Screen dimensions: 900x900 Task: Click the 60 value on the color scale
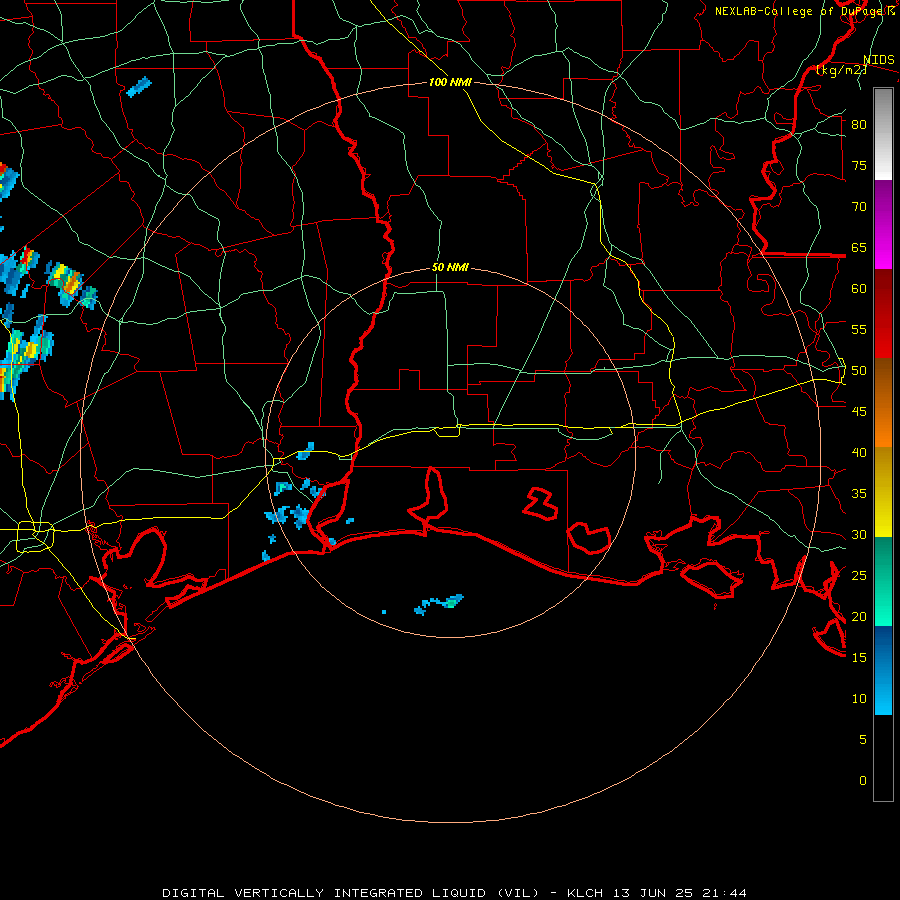coord(859,289)
